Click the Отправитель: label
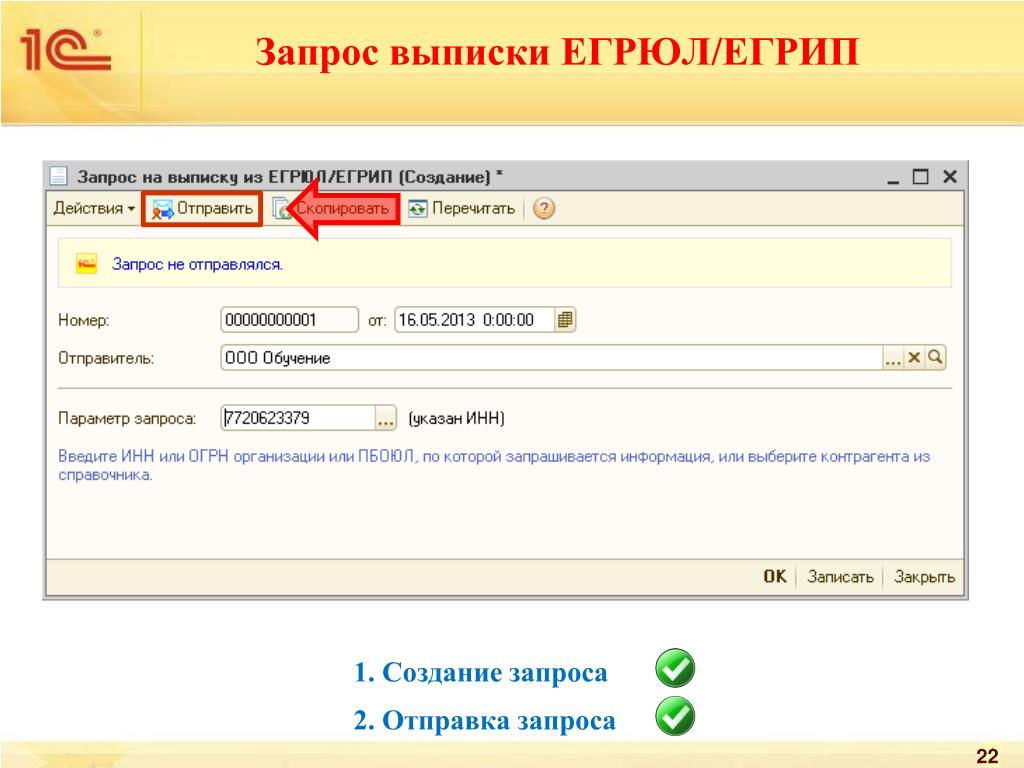 [106, 358]
